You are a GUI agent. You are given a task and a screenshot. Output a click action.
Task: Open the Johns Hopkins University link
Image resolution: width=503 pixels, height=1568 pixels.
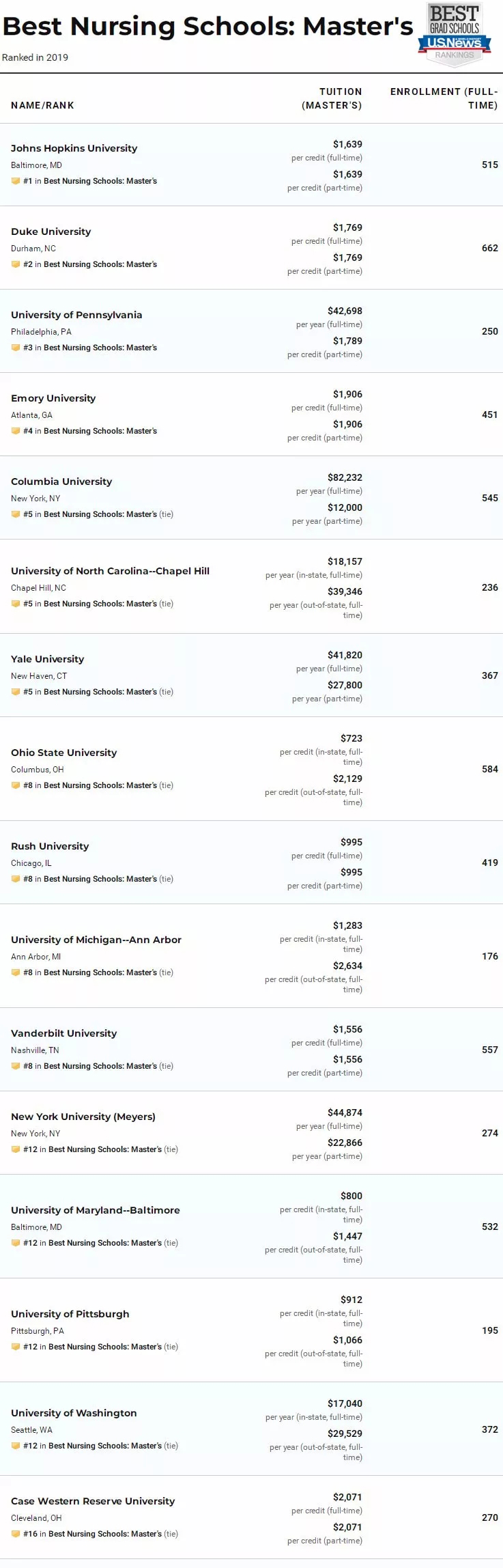74,148
